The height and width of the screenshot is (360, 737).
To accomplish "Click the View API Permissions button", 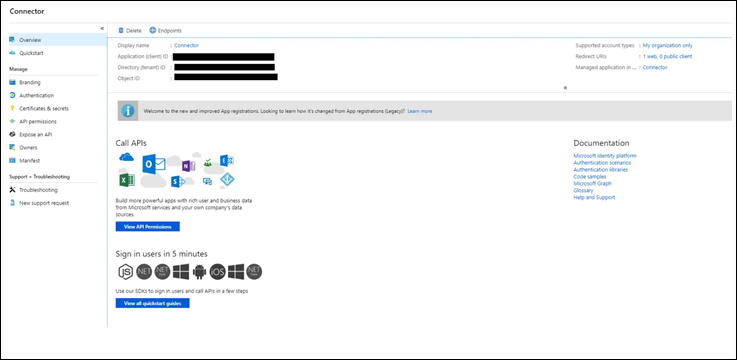I will click(x=148, y=227).
